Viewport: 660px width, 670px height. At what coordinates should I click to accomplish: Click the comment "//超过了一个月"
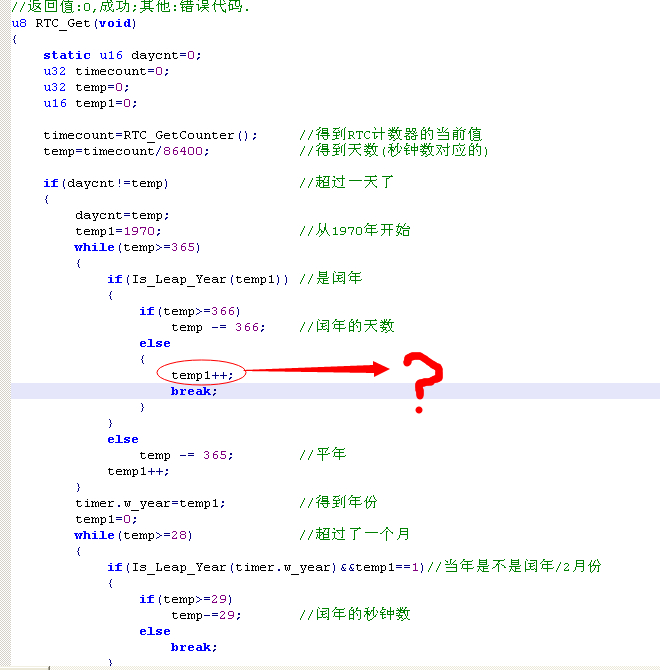[355, 534]
